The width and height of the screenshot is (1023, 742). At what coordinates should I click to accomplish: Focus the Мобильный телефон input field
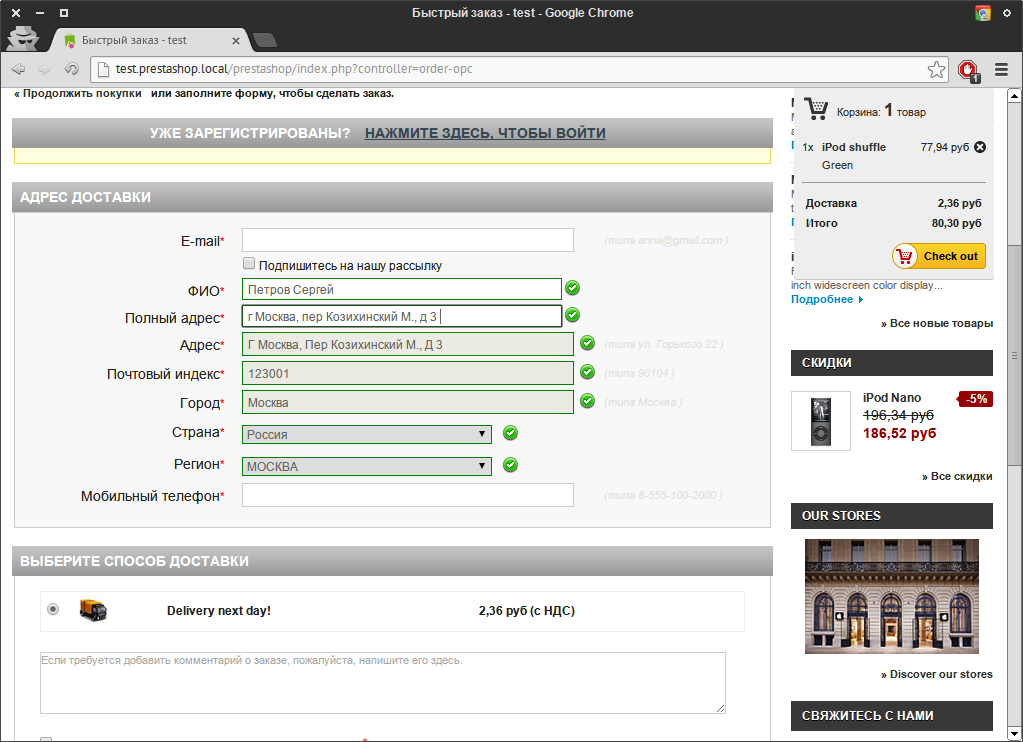click(x=408, y=495)
